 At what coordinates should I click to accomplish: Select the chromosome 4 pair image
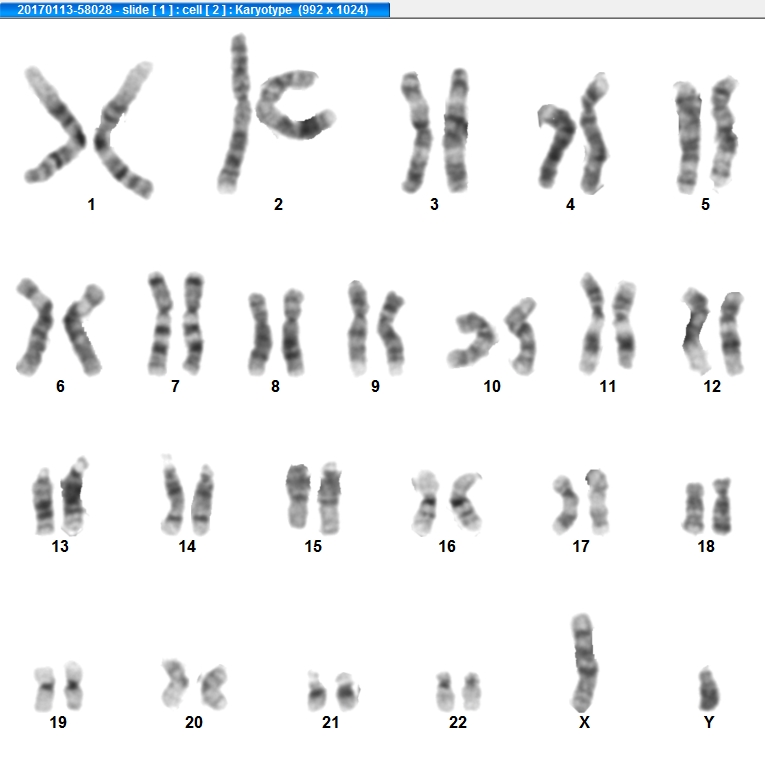click(573, 133)
